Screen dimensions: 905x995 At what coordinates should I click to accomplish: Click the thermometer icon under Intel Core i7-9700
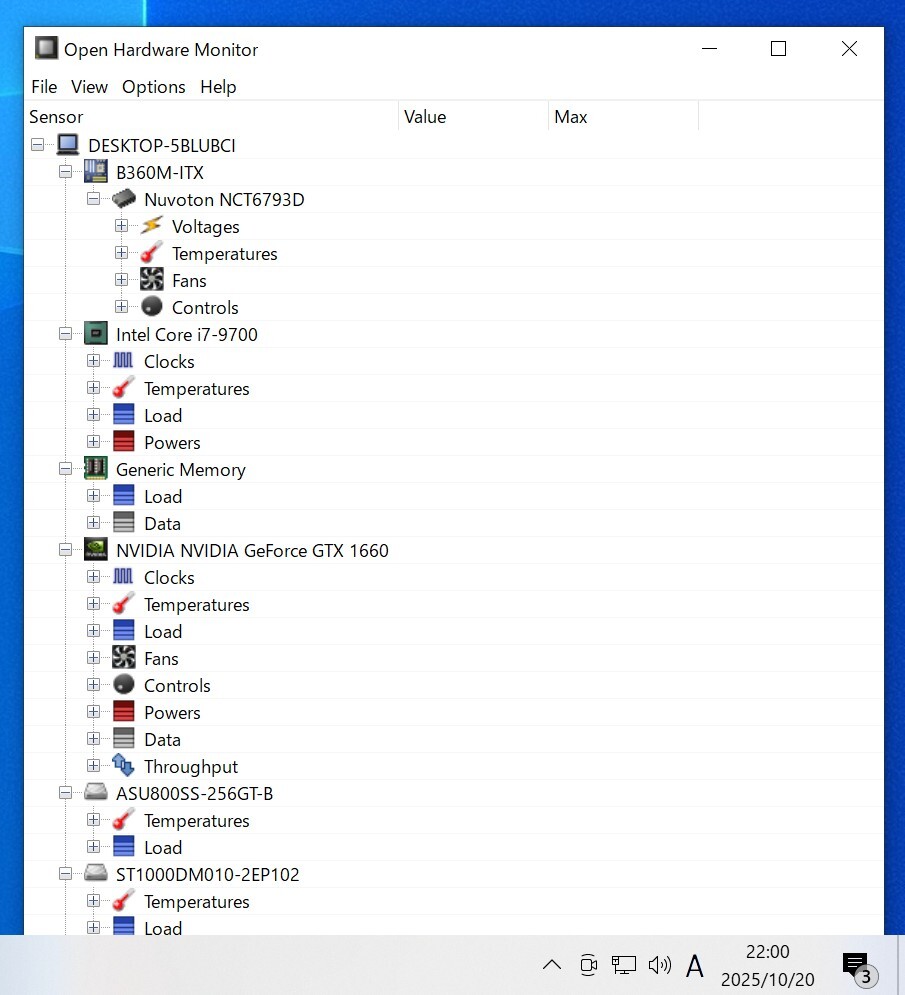pyautogui.click(x=123, y=388)
